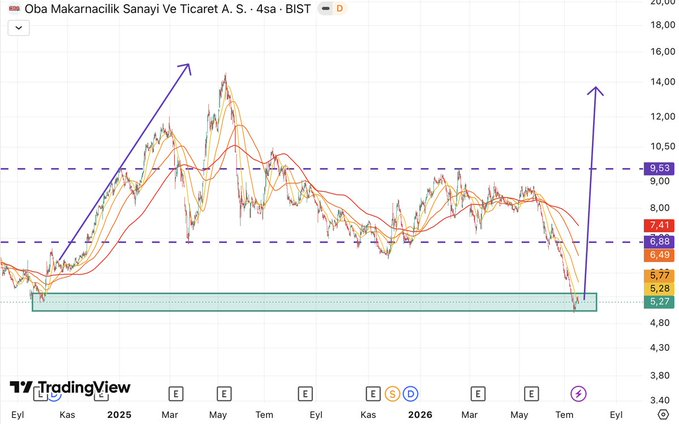This screenshot has height=424, width=679.
Task: Click the purple lightning bolt event icon
Action: click(579, 394)
